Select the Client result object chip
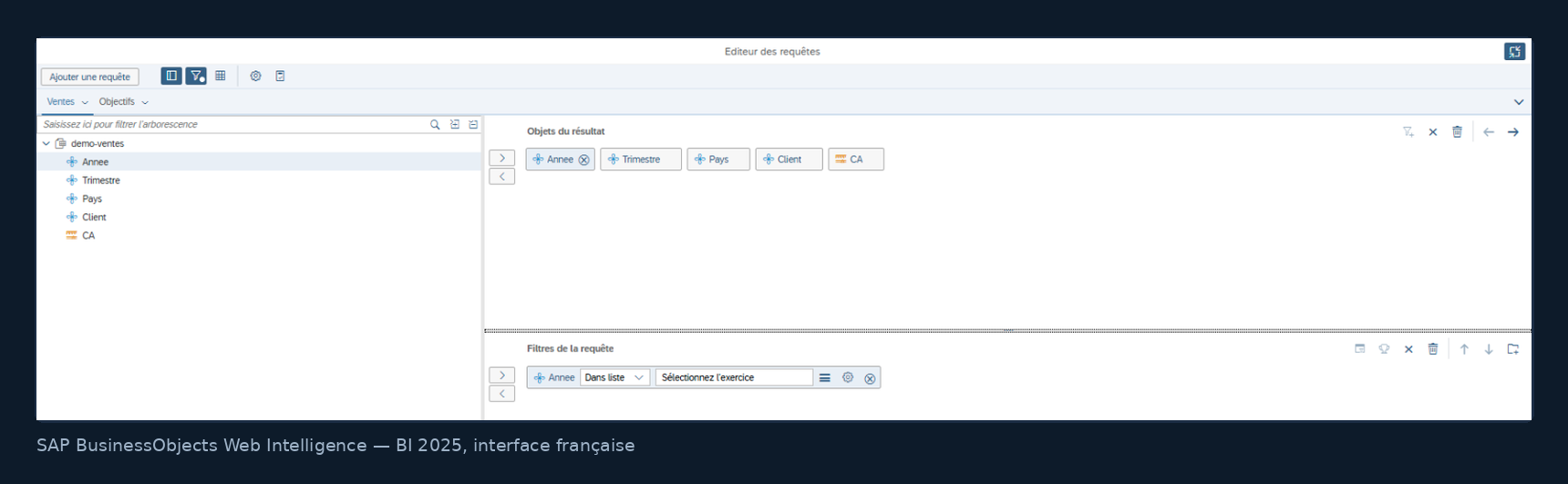This screenshot has width=1568, height=484. [789, 160]
